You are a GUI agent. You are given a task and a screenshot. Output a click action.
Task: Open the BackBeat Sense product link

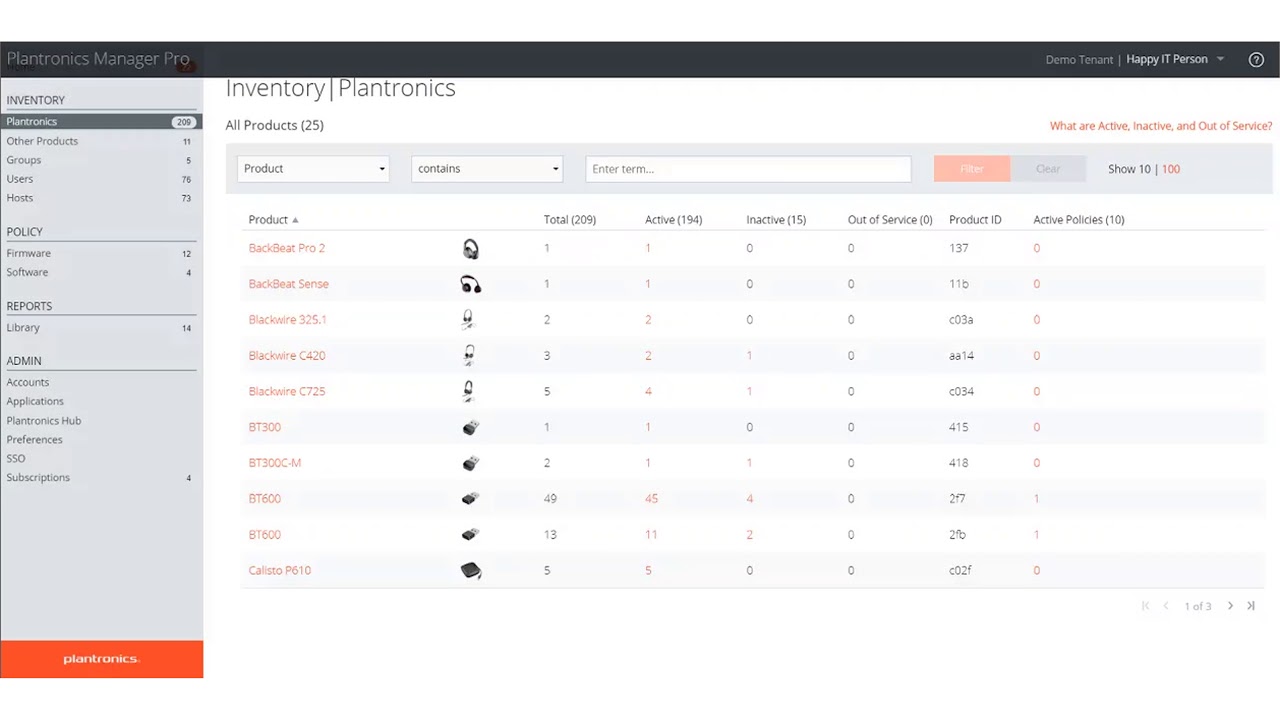288,284
